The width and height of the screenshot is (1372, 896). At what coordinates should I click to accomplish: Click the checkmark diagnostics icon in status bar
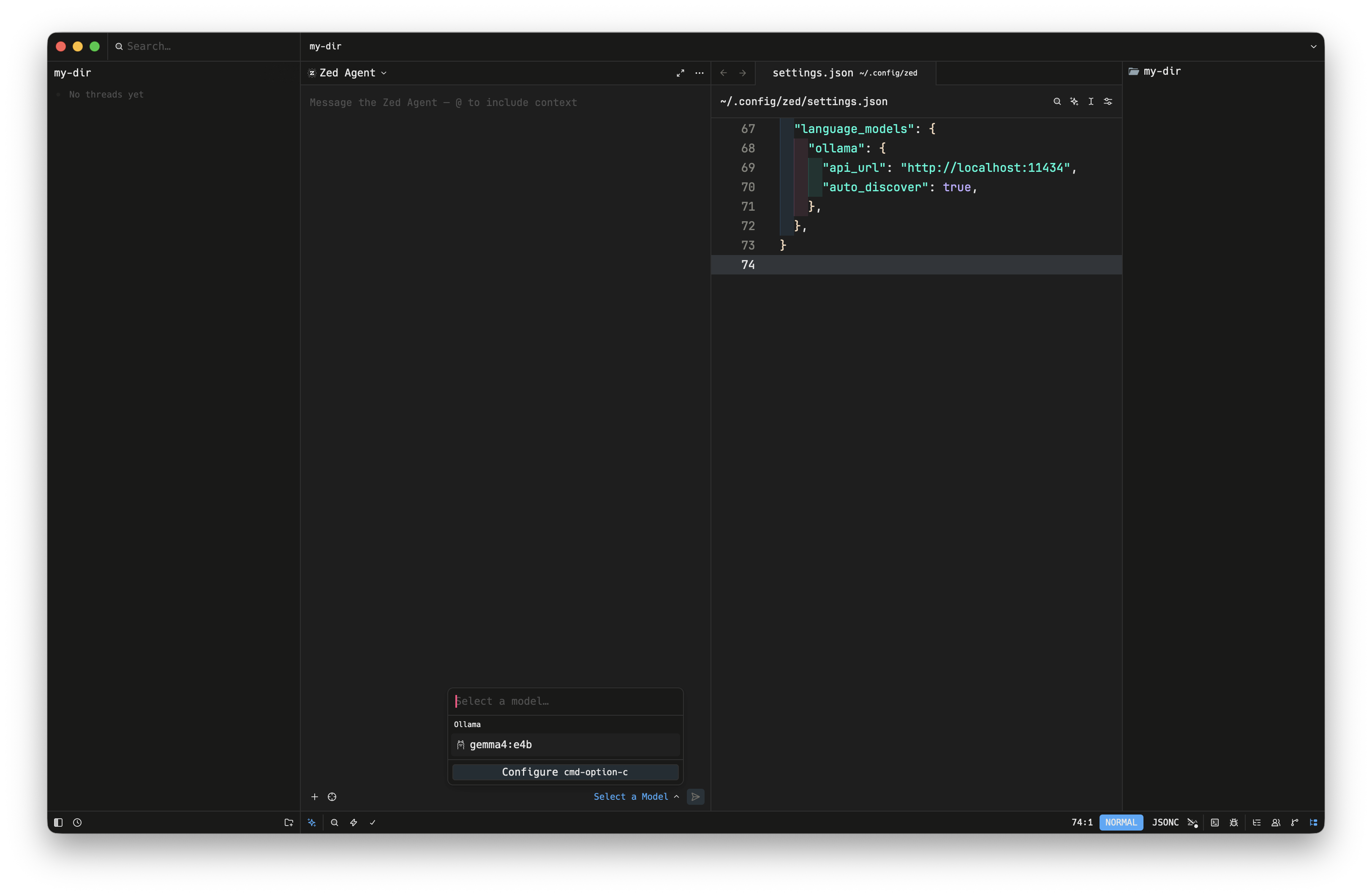(x=373, y=823)
